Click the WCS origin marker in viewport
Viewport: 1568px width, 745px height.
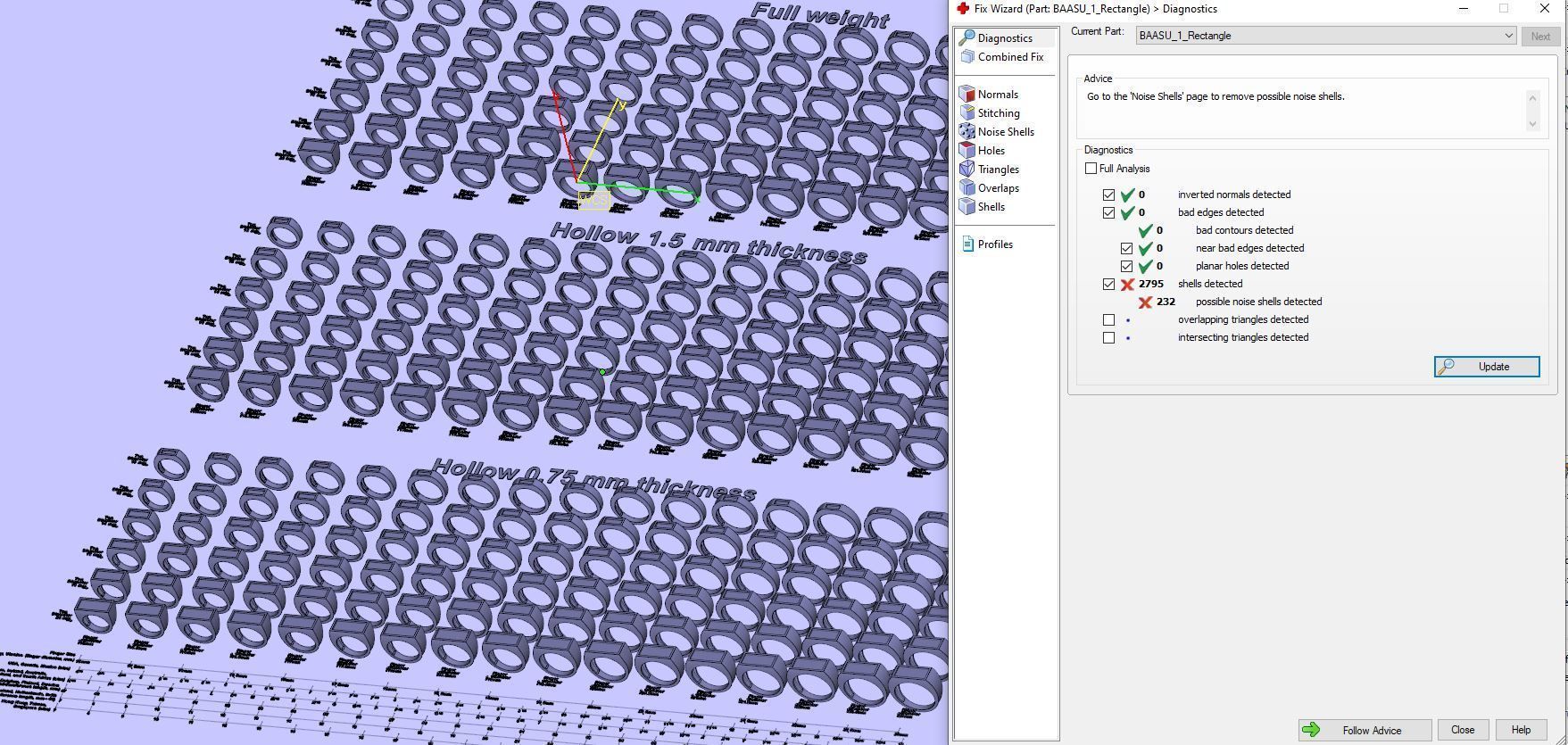(593, 200)
